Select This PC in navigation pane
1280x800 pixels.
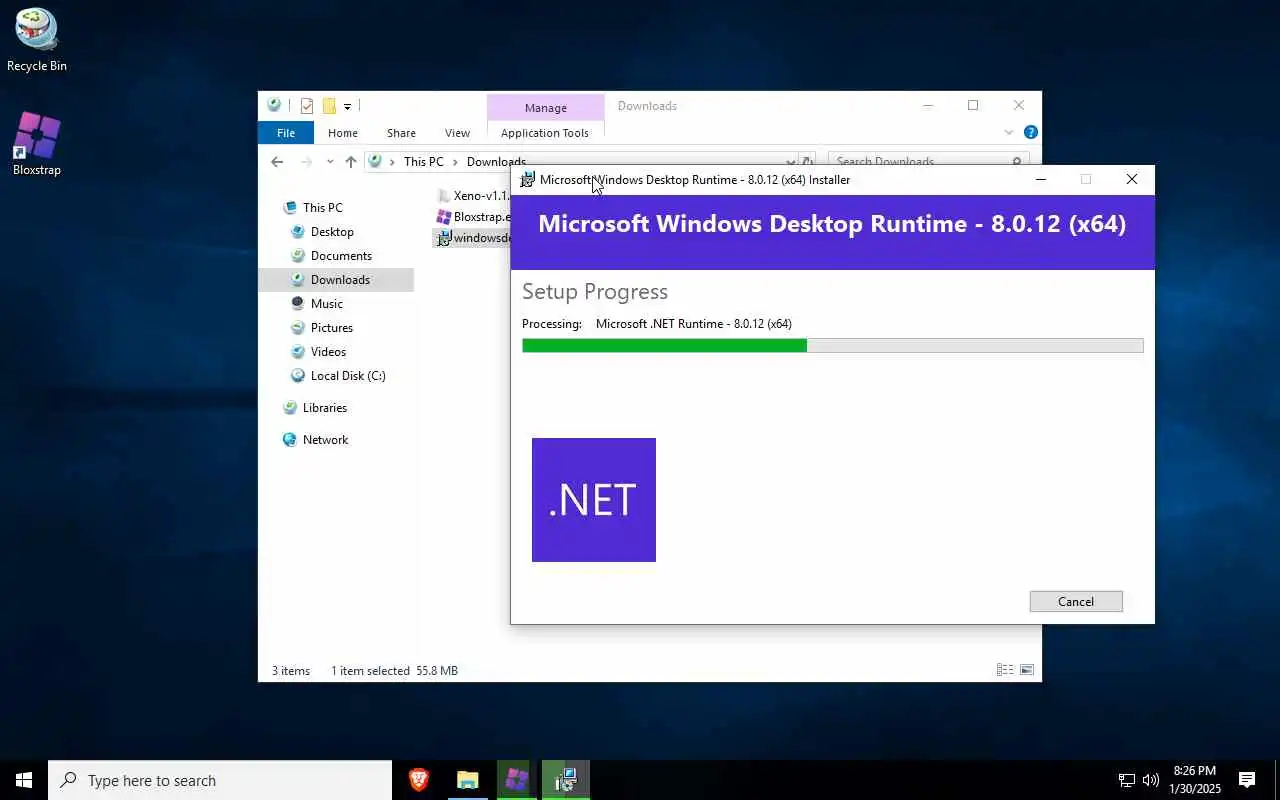[x=323, y=208]
